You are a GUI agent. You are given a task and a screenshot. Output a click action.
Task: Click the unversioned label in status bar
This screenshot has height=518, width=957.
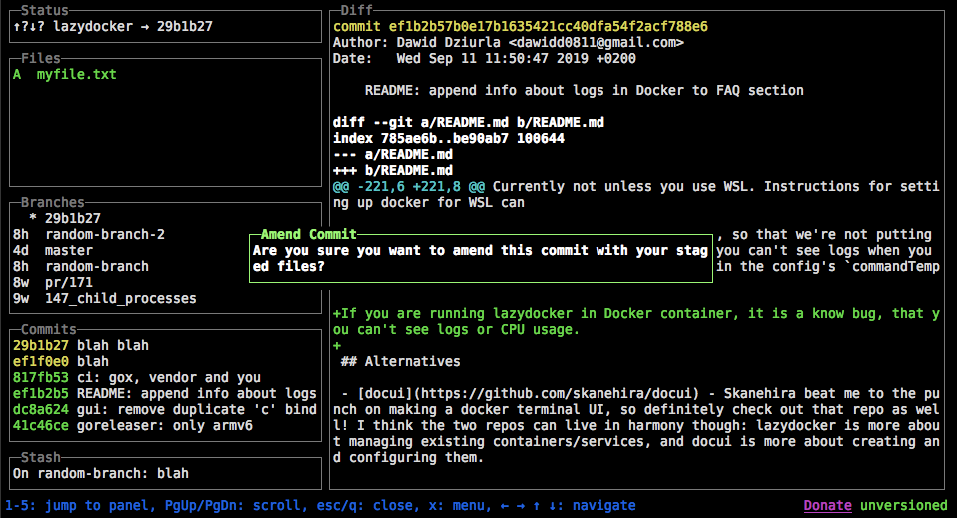pos(903,505)
